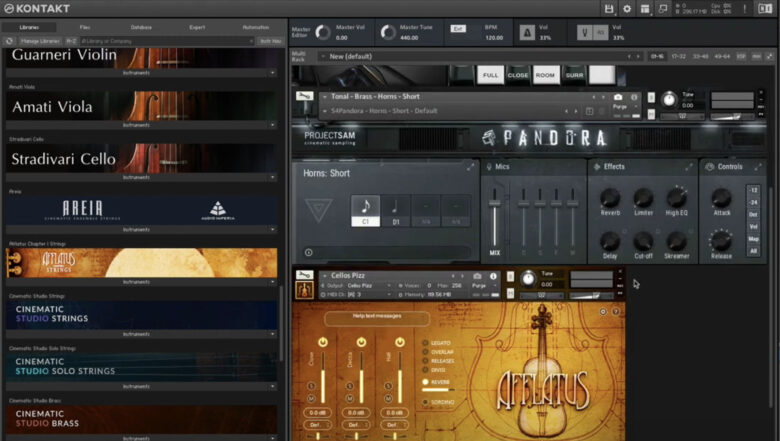Select the C1 short note articulation
Viewport: 780px width, 441px height.
click(x=366, y=211)
